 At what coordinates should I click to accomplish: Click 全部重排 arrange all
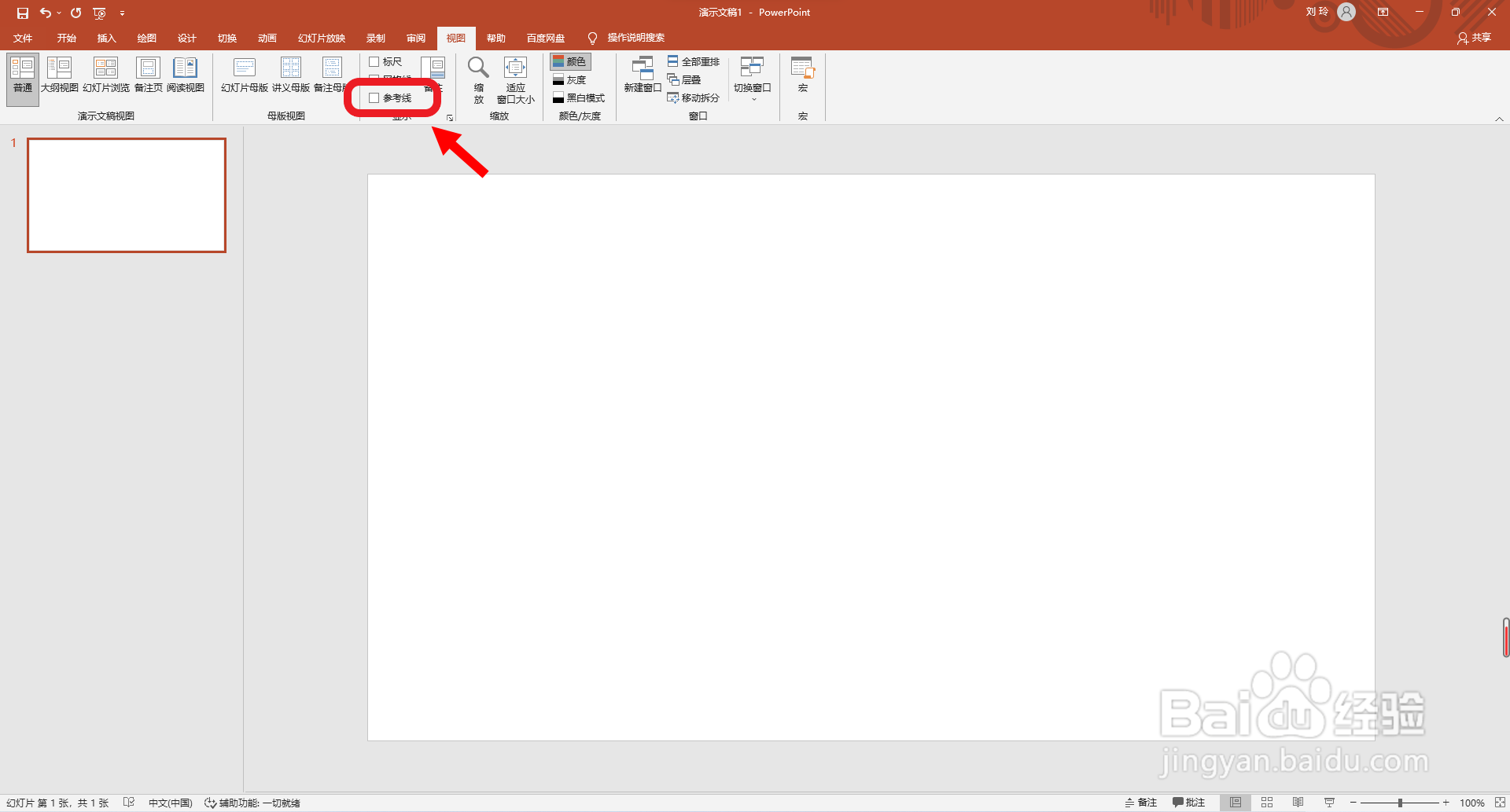pos(694,61)
